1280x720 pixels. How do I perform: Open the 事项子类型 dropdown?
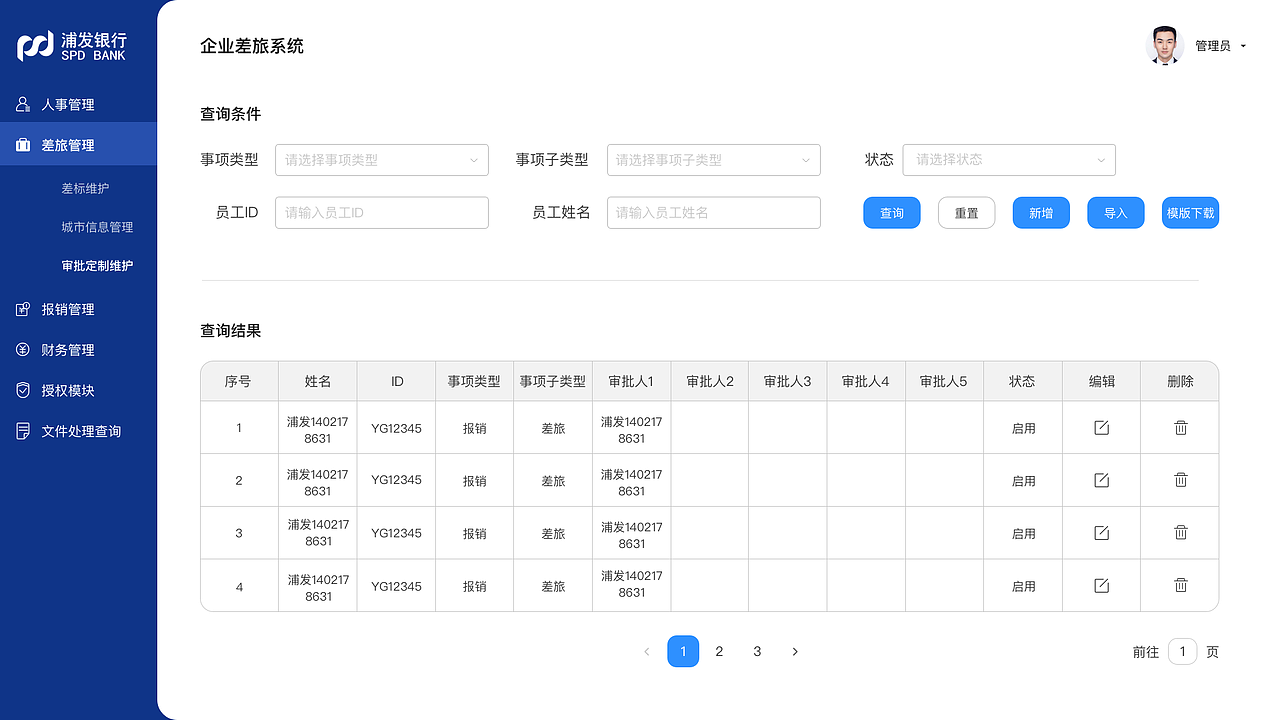pyautogui.click(x=714, y=160)
